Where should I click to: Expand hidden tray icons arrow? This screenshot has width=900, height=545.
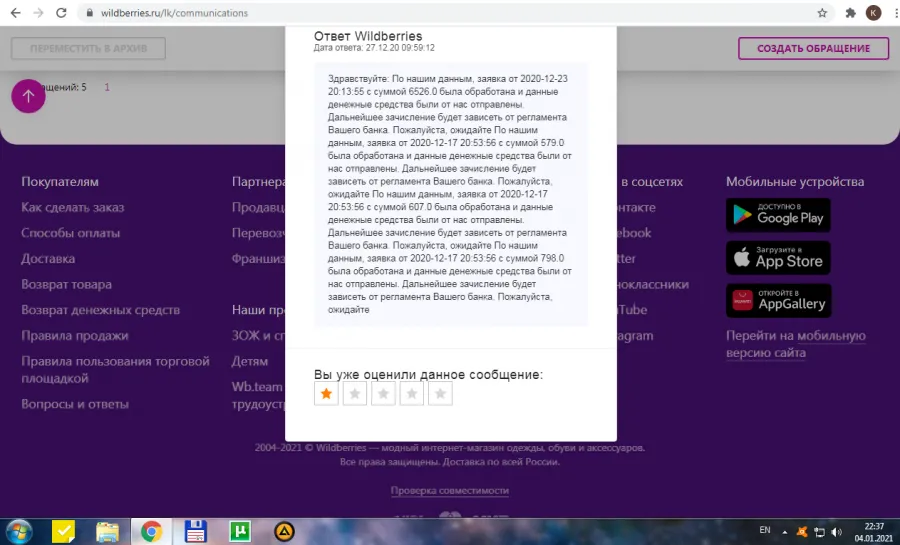coord(785,532)
